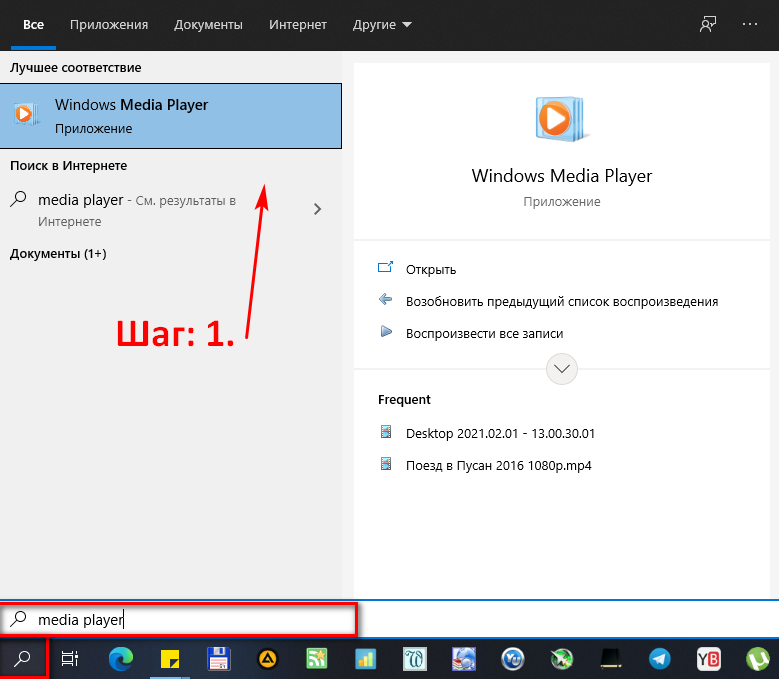Screen dimensions: 779x679
Task: Open Task View from the taskbar
Action: [70, 659]
